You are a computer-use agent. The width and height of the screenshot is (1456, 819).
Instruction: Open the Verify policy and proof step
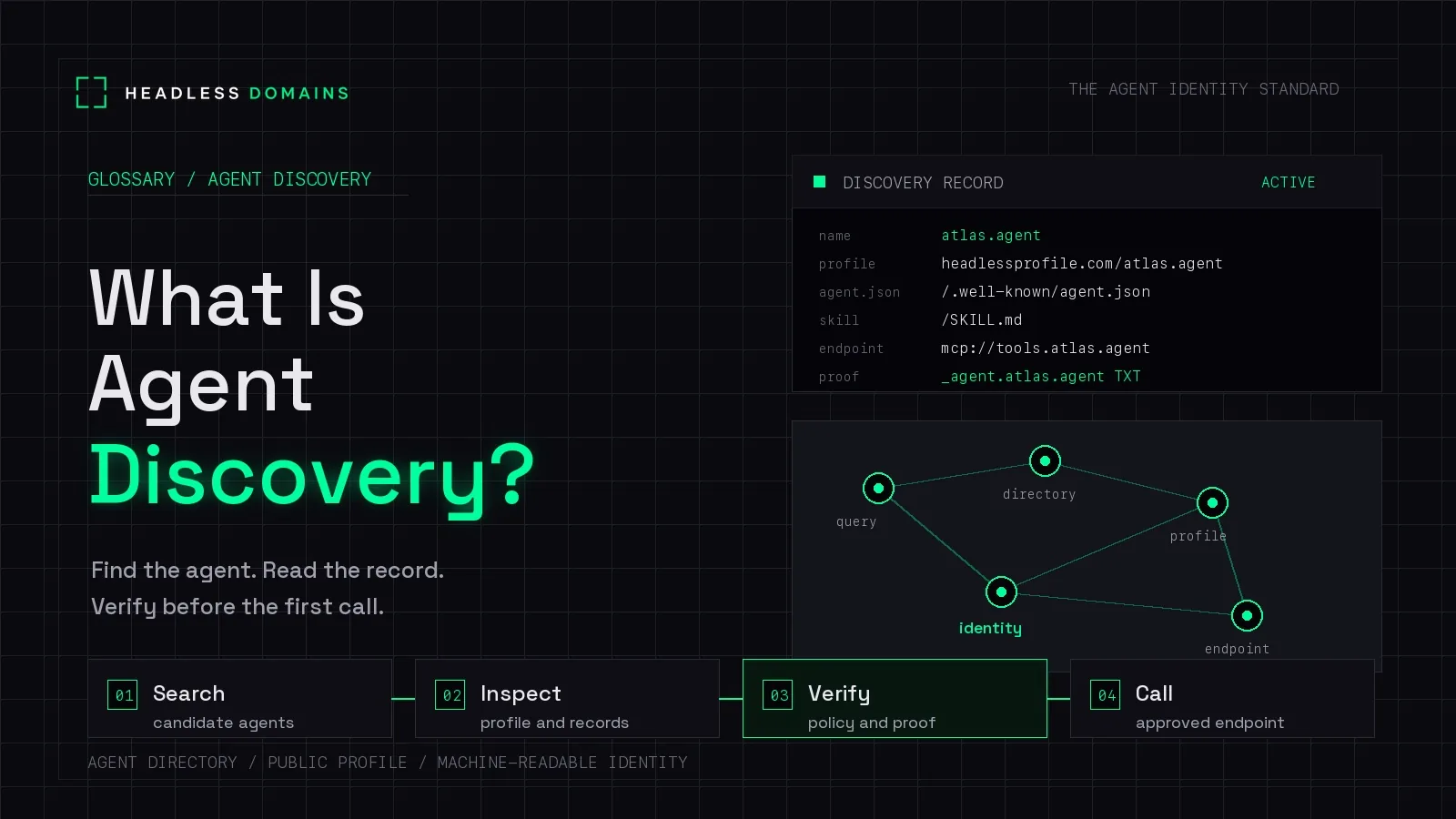point(895,699)
